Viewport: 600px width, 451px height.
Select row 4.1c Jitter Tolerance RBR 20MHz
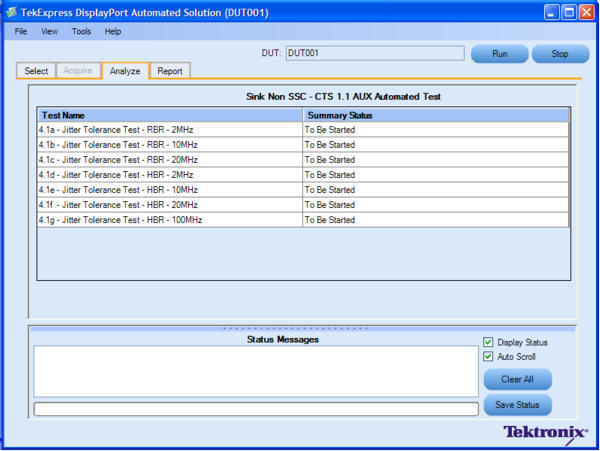pos(303,160)
